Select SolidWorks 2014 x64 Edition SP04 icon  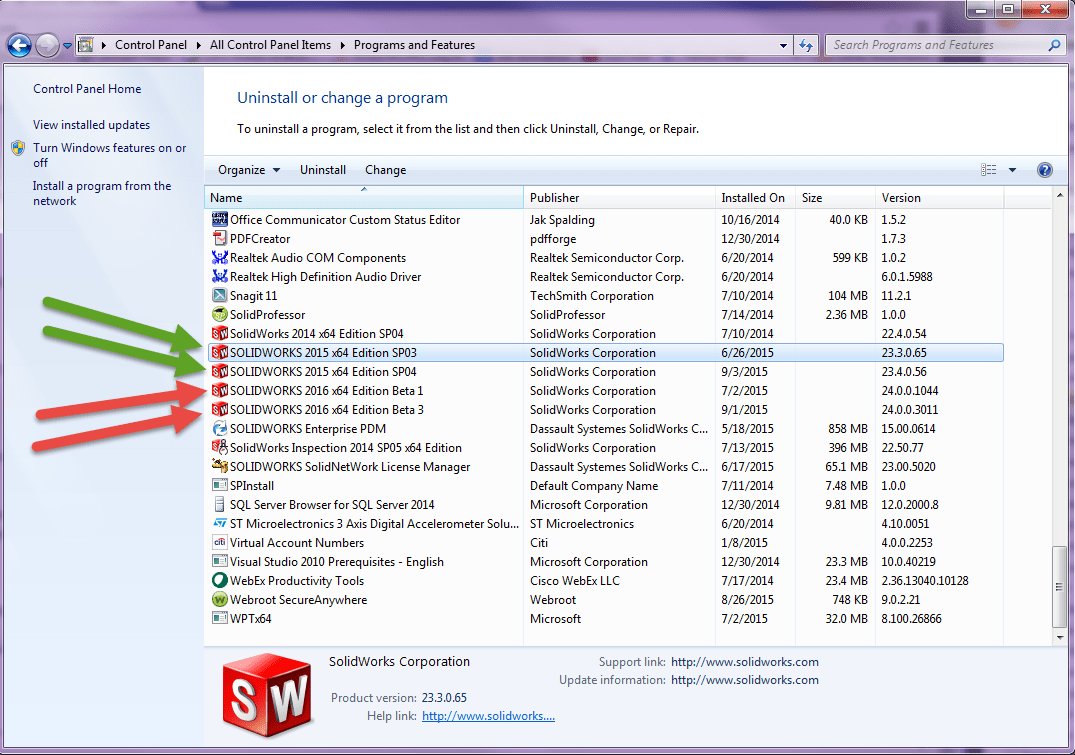click(219, 334)
